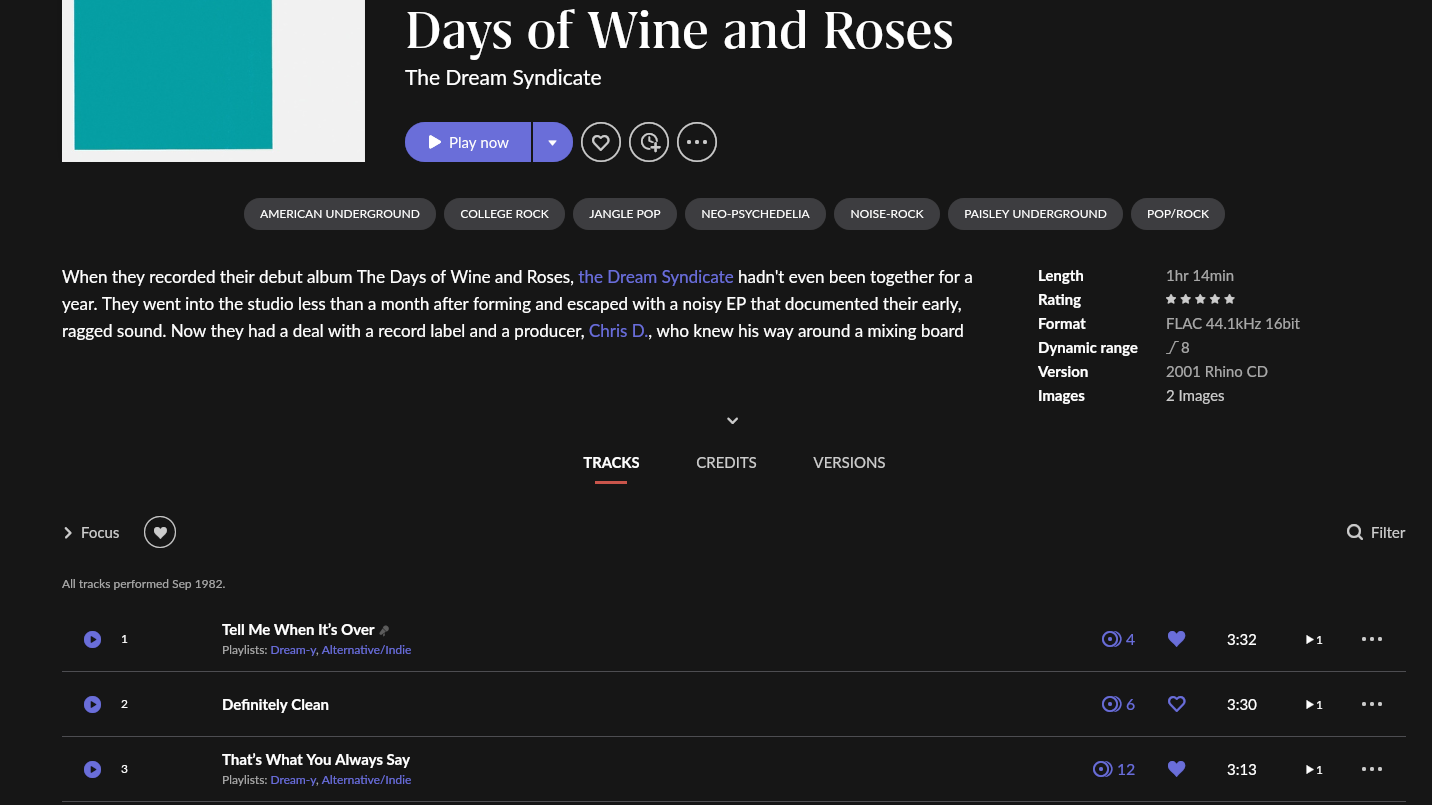Image resolution: width=1432 pixels, height=805 pixels.
Task: Expand the album description chevron
Action: pyautogui.click(x=732, y=421)
